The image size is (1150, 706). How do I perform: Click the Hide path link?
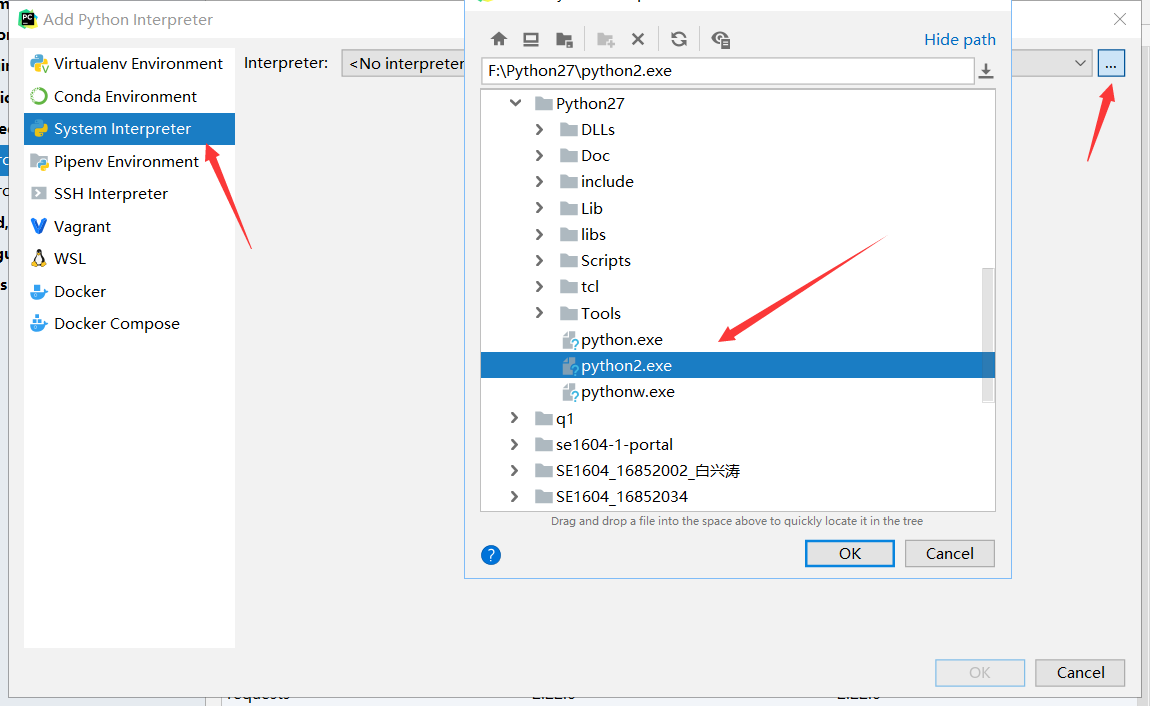point(959,40)
